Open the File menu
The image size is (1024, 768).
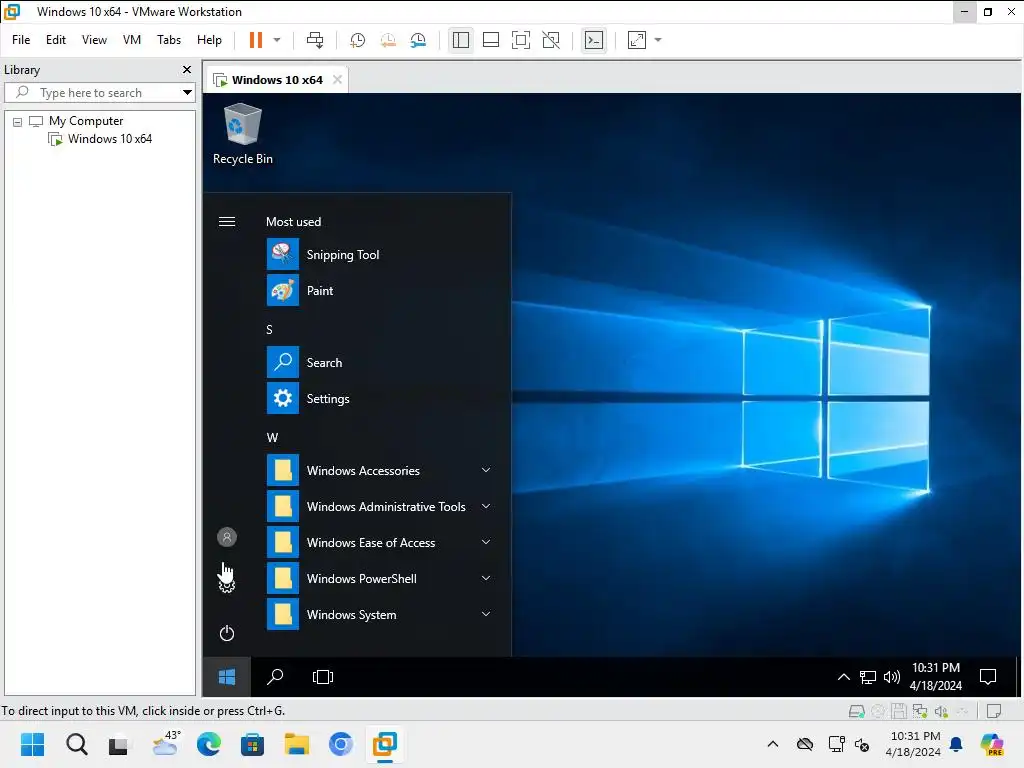tap(21, 40)
